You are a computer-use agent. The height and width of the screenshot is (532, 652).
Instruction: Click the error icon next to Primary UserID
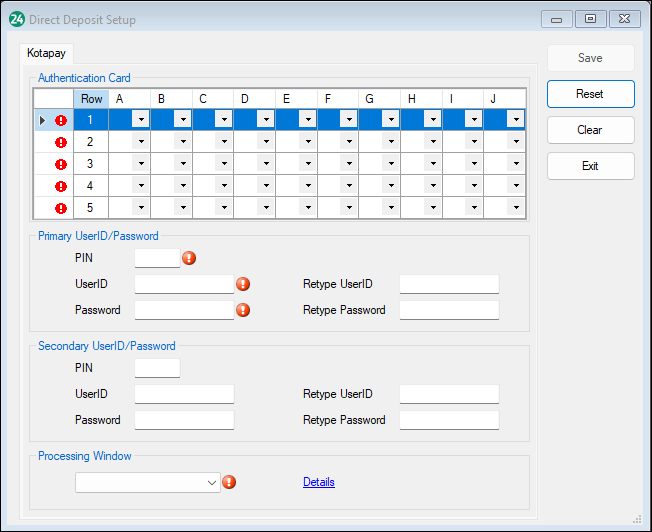tap(243, 284)
